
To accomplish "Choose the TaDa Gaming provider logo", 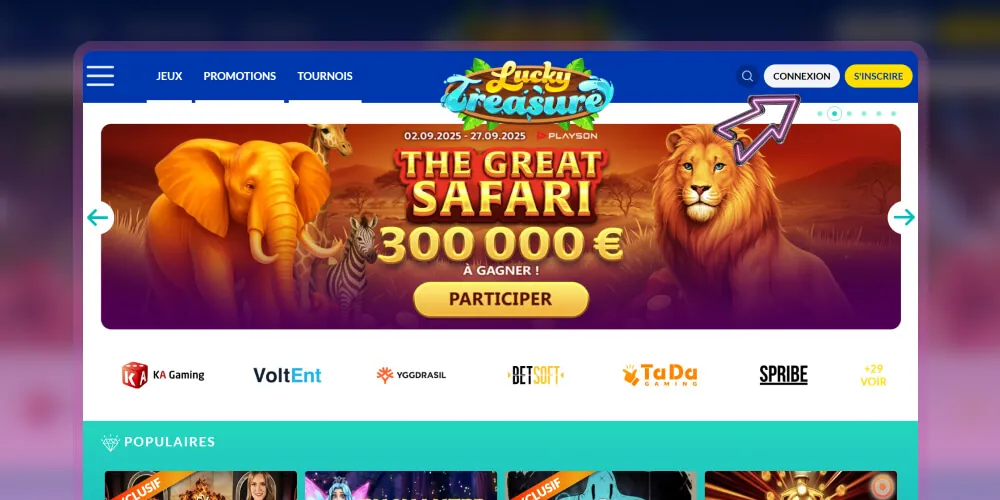I will tap(659, 375).
